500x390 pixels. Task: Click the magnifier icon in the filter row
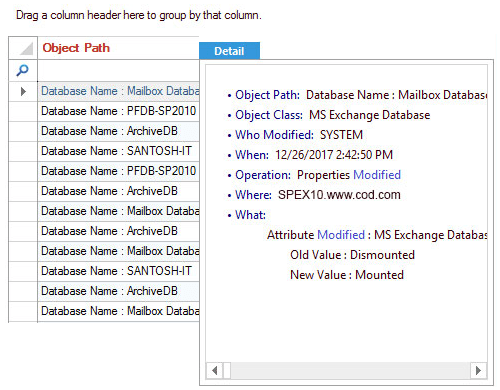(23, 70)
